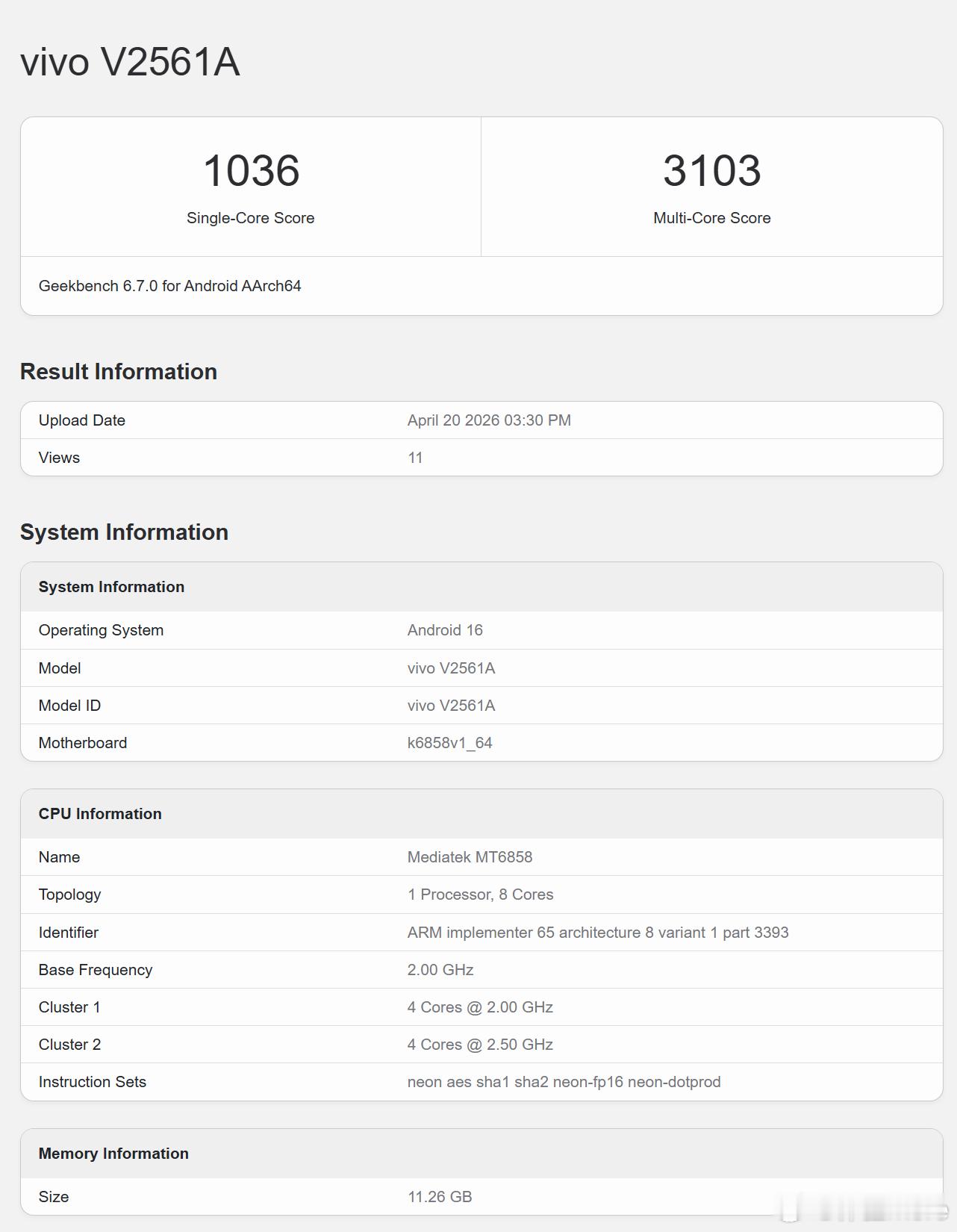Click the Cluster 2 frequency 2.50 GHz value
The height and width of the screenshot is (1232, 957).
pyautogui.click(x=480, y=1045)
